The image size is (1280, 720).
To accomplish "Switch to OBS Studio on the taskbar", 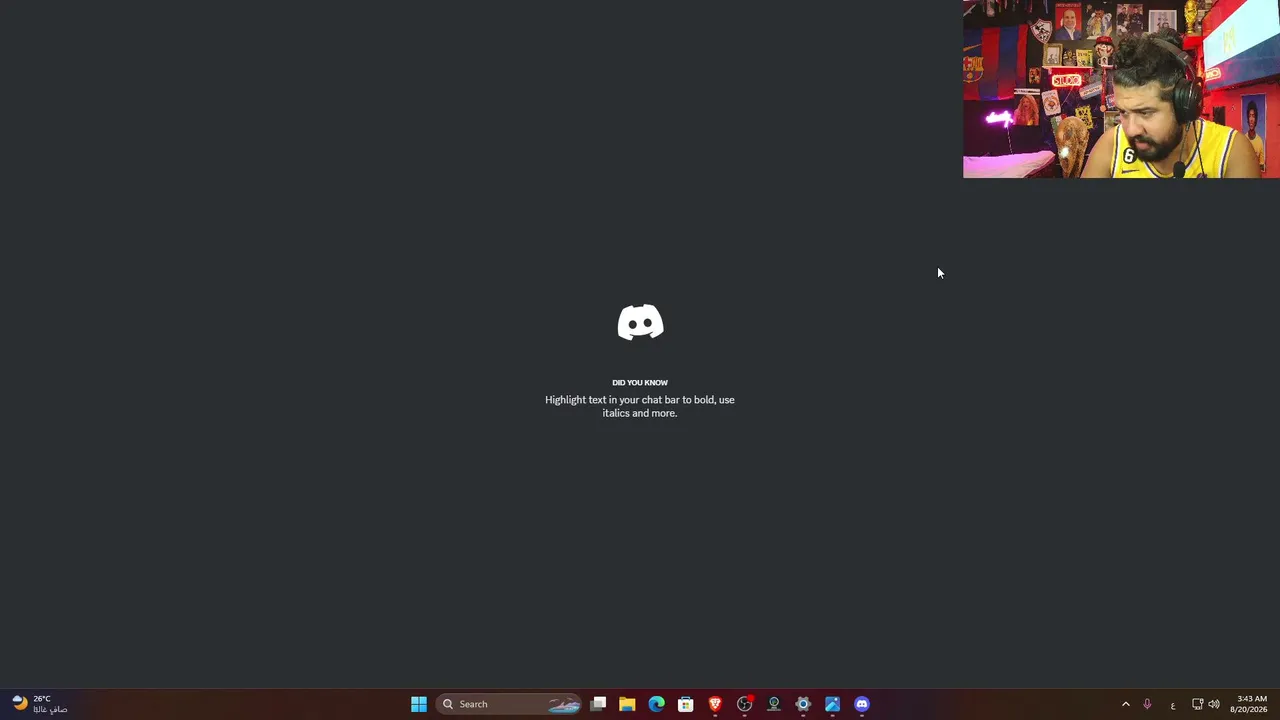I will click(x=744, y=704).
